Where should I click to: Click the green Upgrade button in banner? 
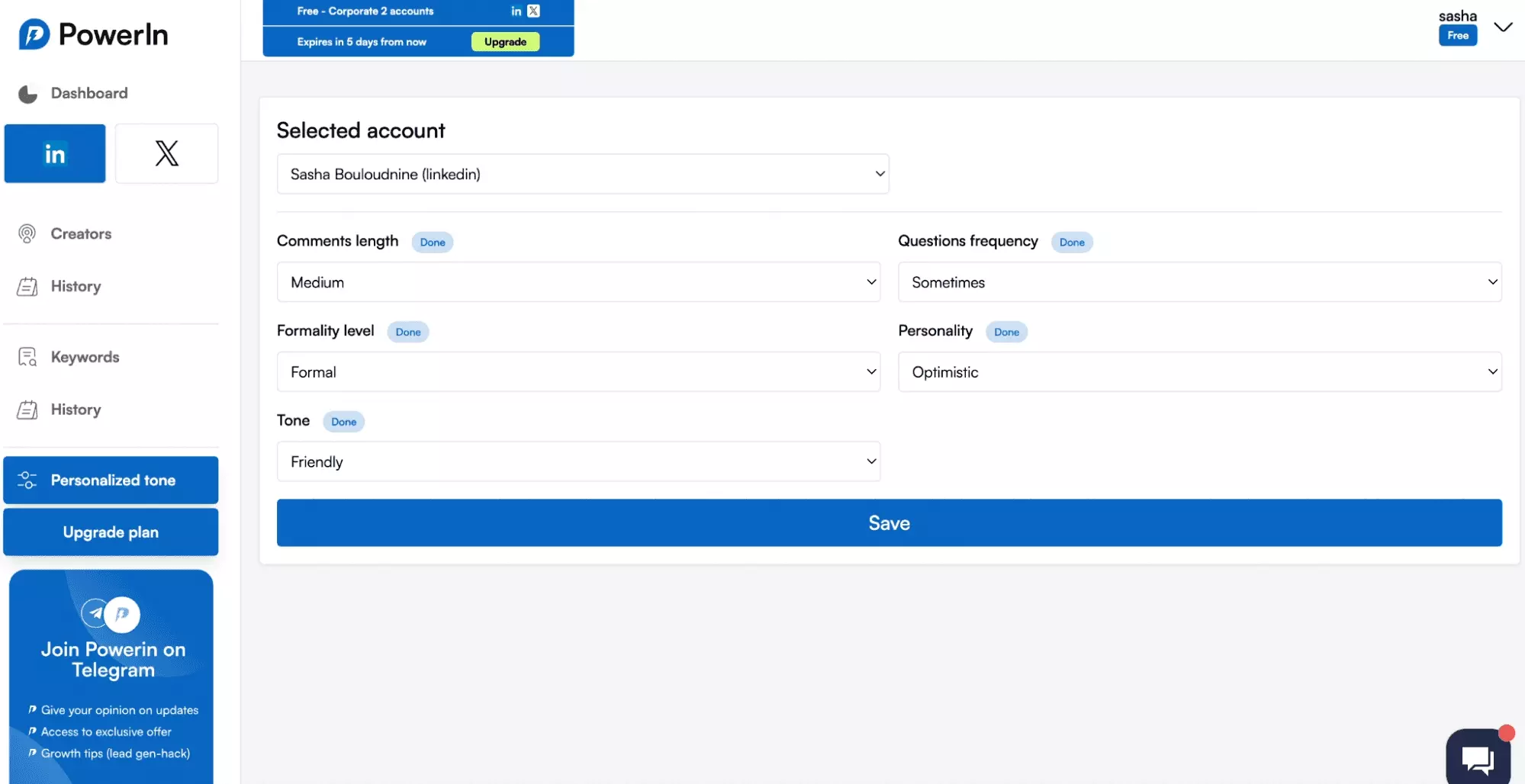(505, 42)
